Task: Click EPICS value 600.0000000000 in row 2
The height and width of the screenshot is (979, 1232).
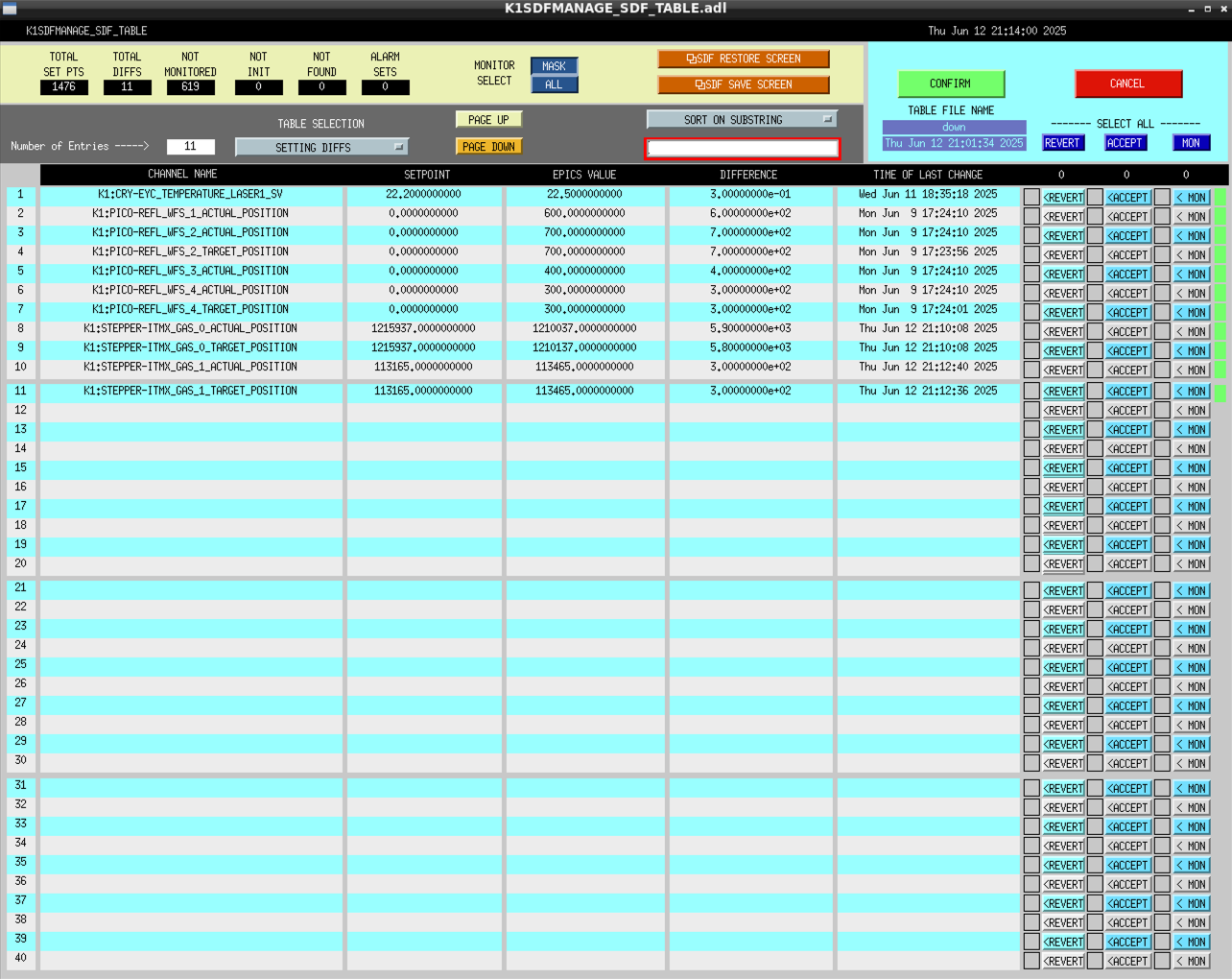Action: pyautogui.click(x=584, y=213)
